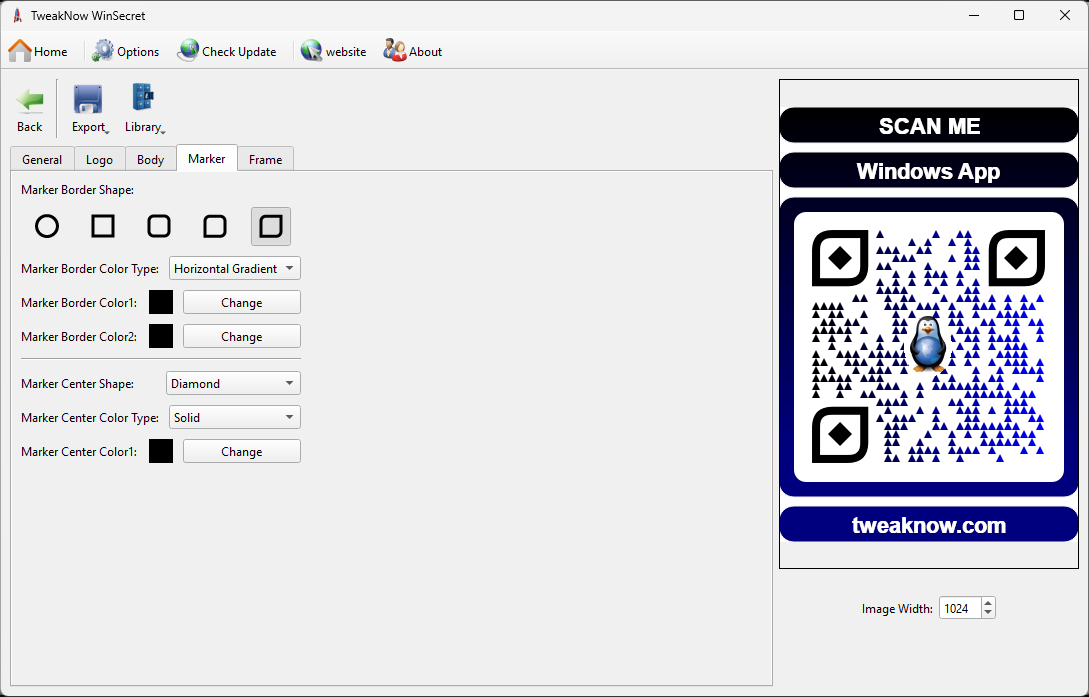Select circle marker border shape
The image size is (1089, 697).
47,226
